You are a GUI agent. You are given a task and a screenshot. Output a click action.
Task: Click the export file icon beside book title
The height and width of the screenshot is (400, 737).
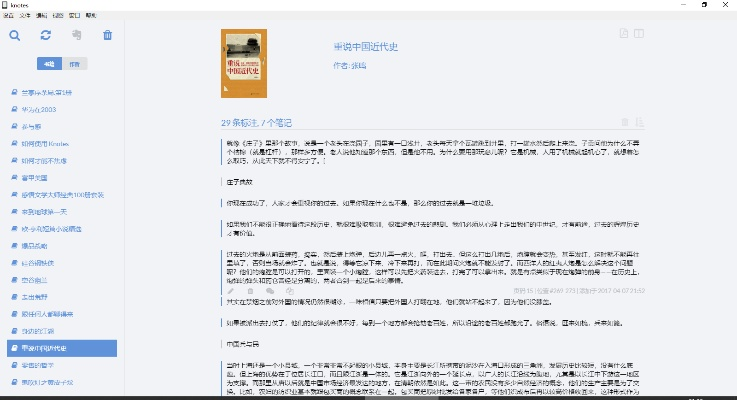[x=624, y=35]
